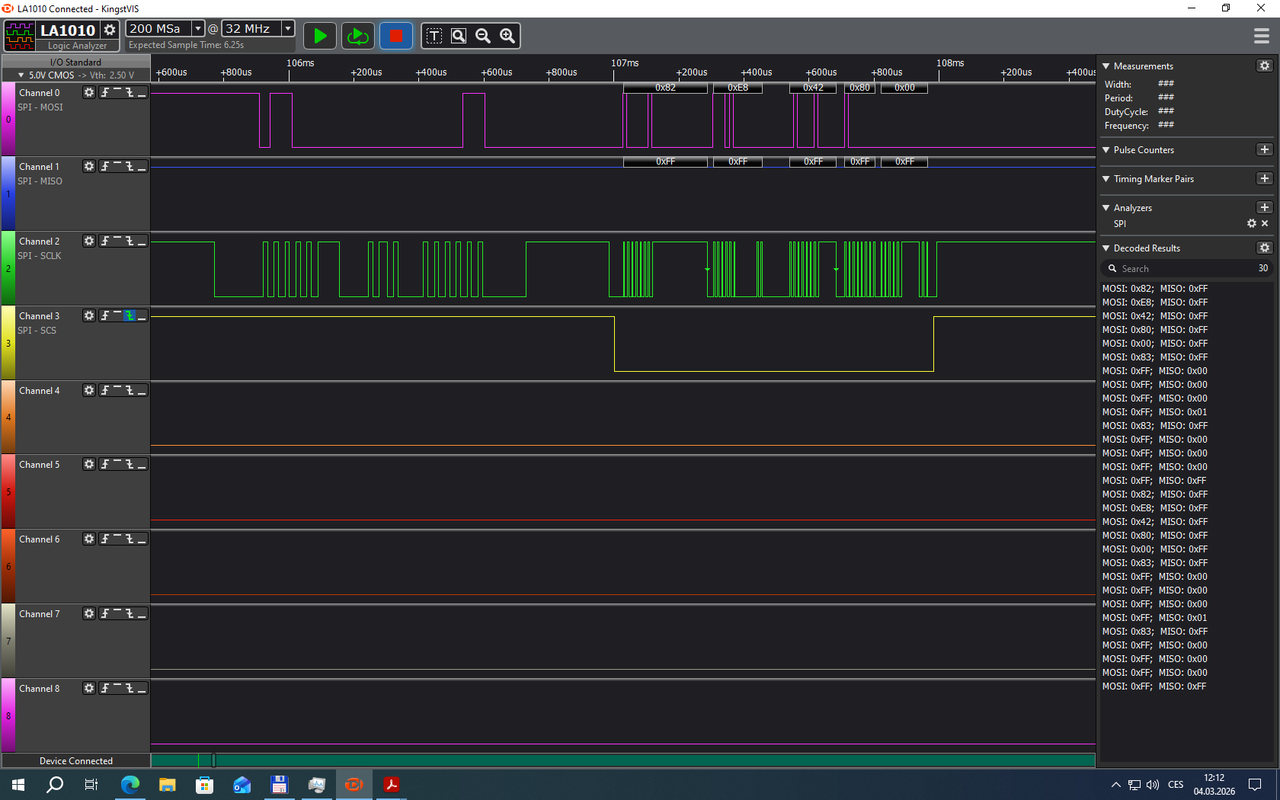Click the 0x42 decoded frame on MOSI
The width and height of the screenshot is (1280, 800).
813,88
